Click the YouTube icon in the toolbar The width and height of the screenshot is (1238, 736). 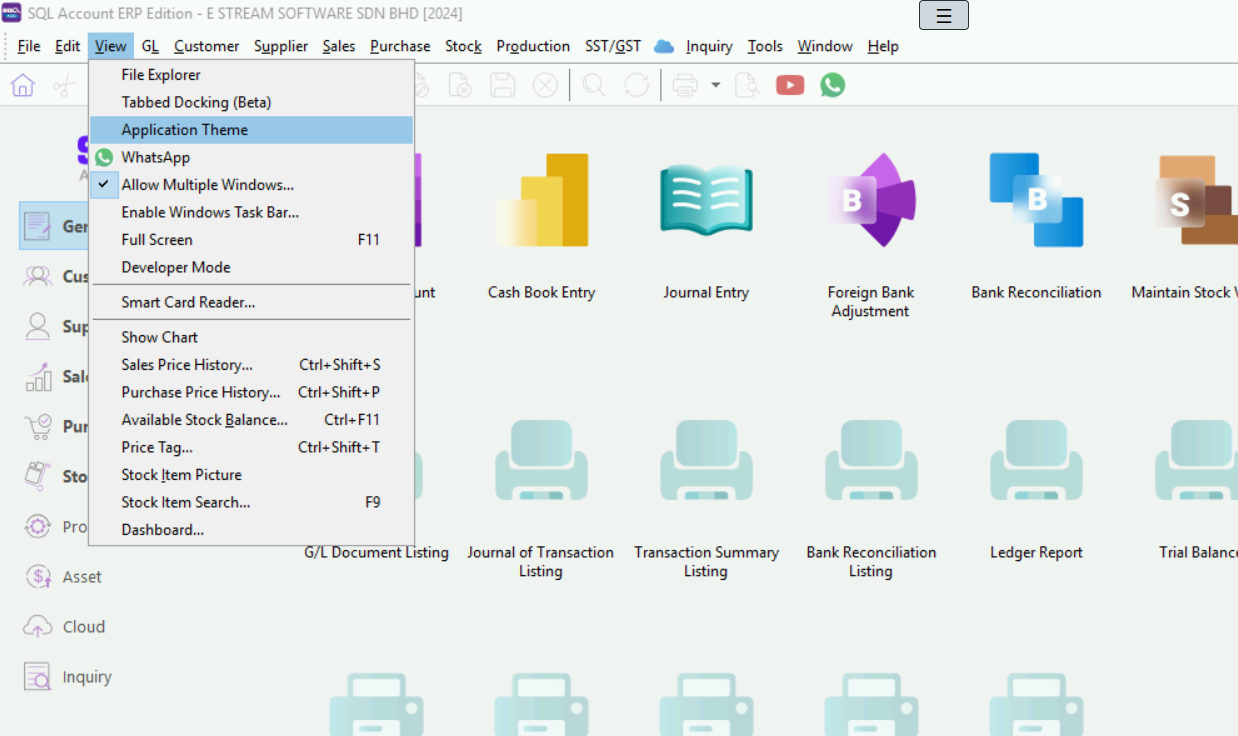(789, 85)
